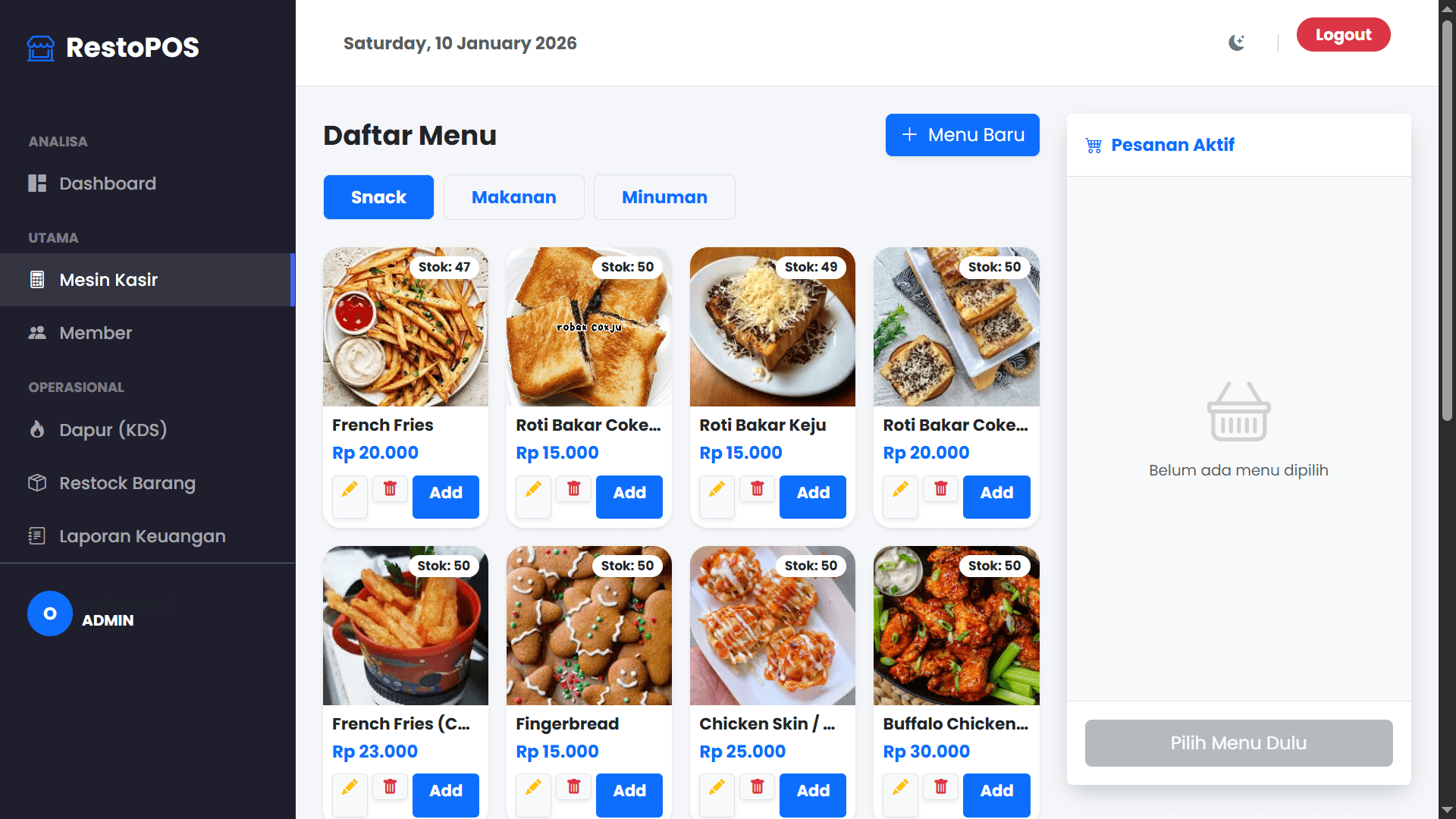Add French Fries to the order
The height and width of the screenshot is (819, 1456).
click(445, 494)
